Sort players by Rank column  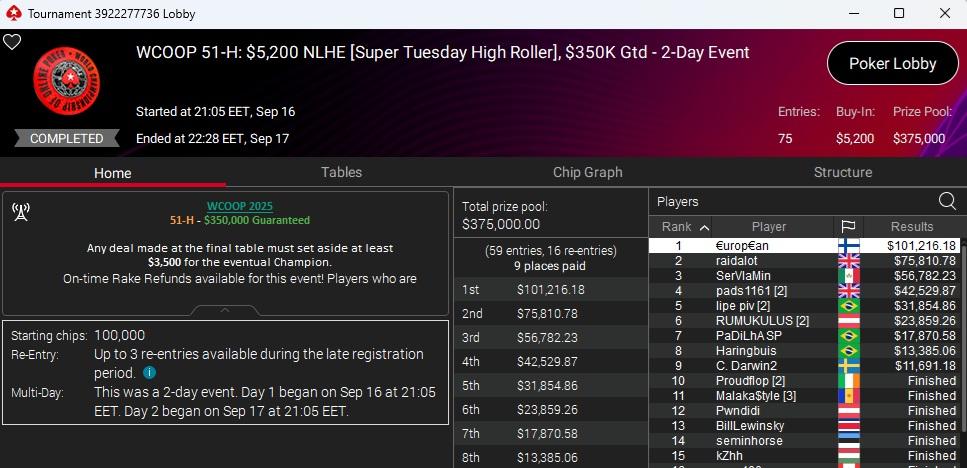point(684,227)
